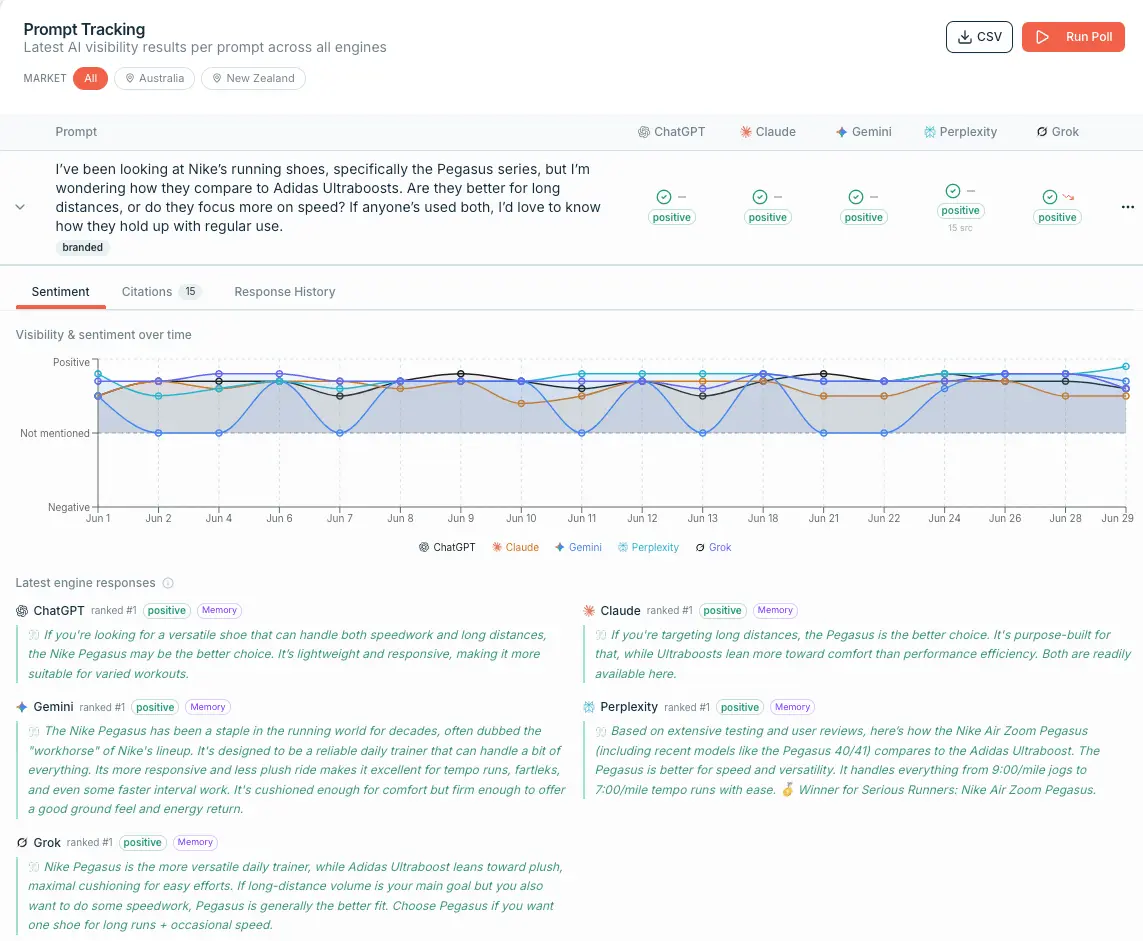Click the location pin icon in Australia filter

[130, 78]
